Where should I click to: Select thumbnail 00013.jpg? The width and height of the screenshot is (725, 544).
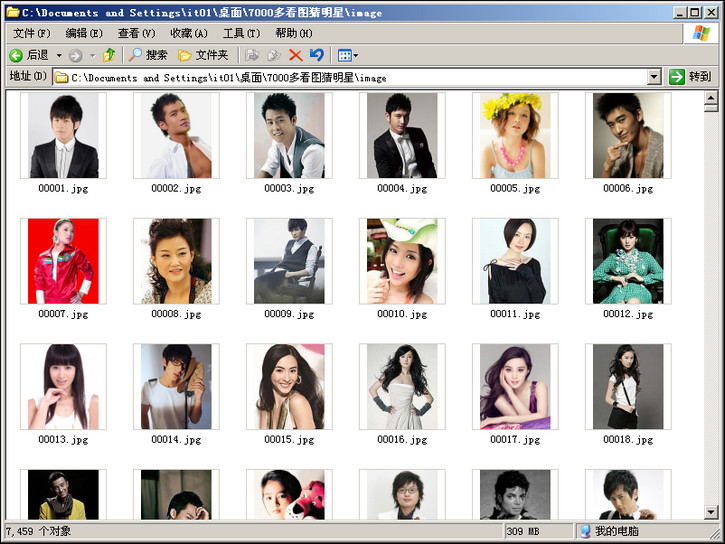pyautogui.click(x=63, y=386)
